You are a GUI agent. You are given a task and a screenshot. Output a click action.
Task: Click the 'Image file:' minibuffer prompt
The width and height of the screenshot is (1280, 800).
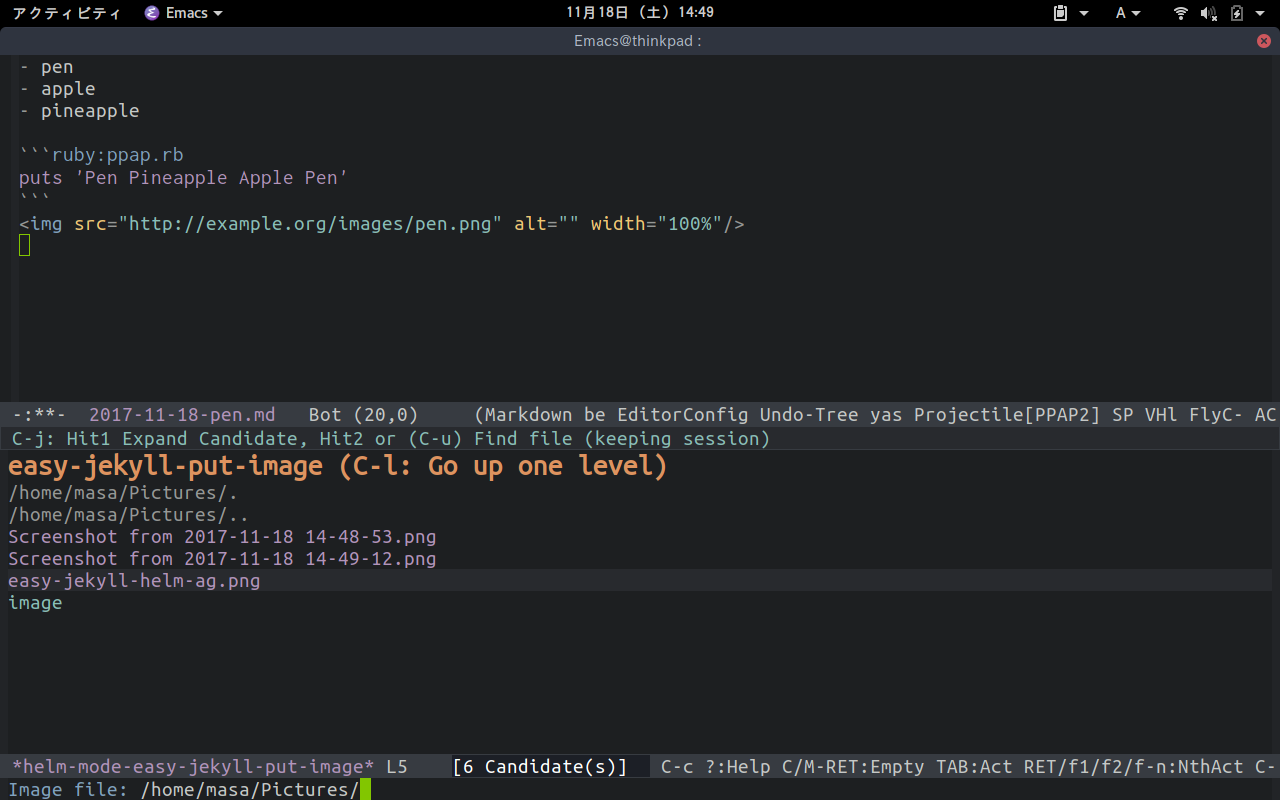(69, 790)
